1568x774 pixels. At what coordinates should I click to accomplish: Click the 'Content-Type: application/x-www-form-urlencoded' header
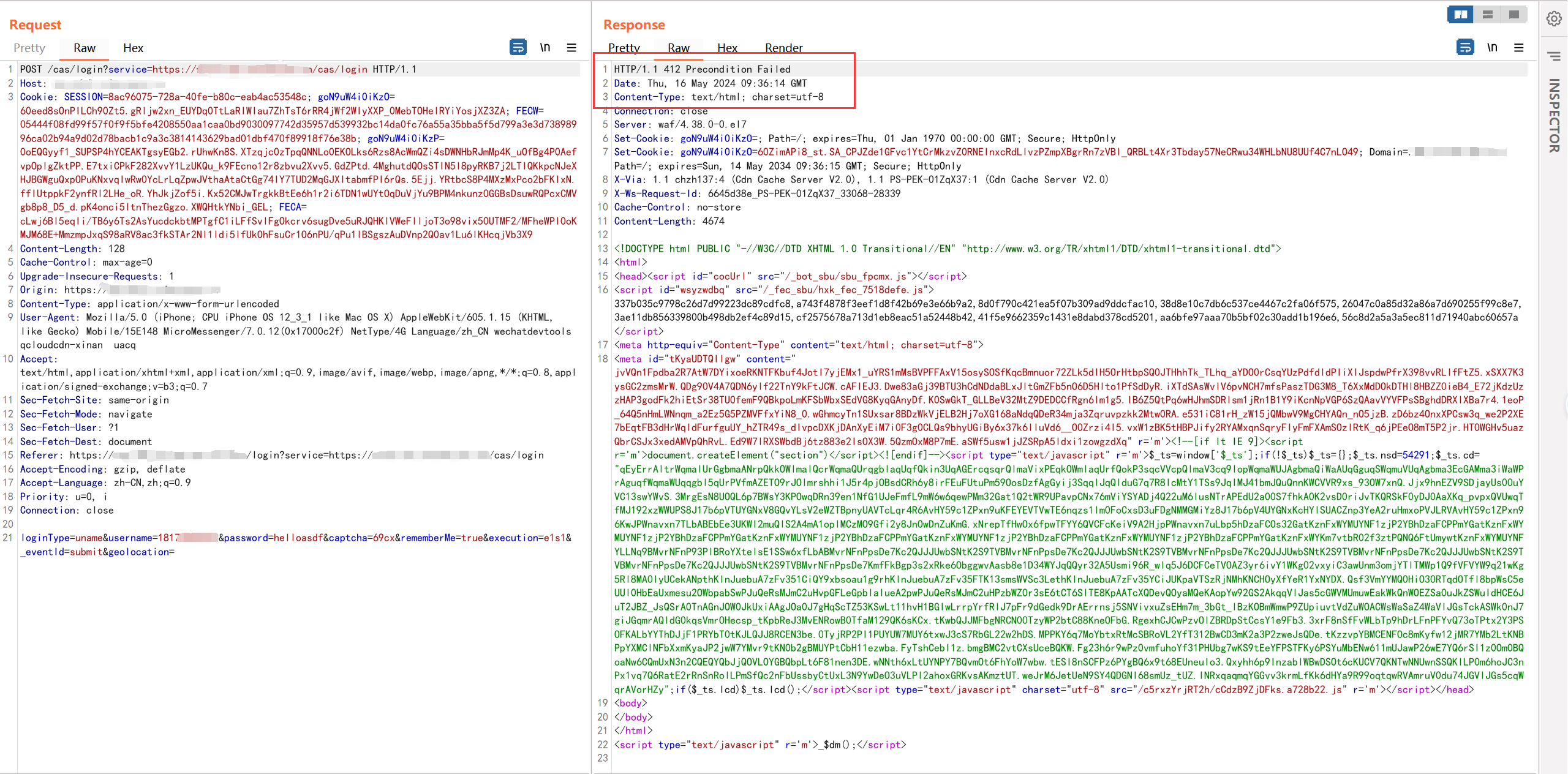point(149,304)
